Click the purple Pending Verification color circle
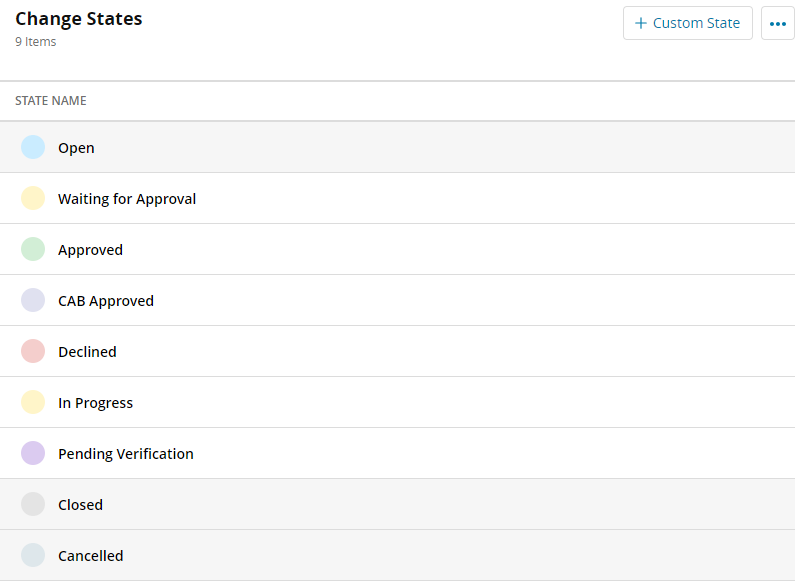This screenshot has height=588, width=812. tap(33, 454)
